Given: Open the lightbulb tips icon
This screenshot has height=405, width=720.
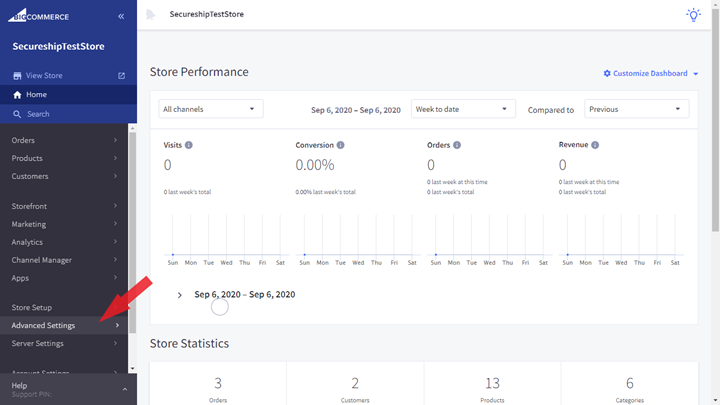Looking at the screenshot, I should tap(693, 15).
